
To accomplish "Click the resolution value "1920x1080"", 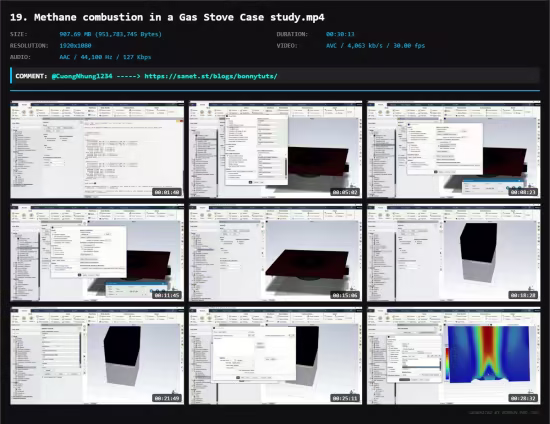I will (x=75, y=46).
